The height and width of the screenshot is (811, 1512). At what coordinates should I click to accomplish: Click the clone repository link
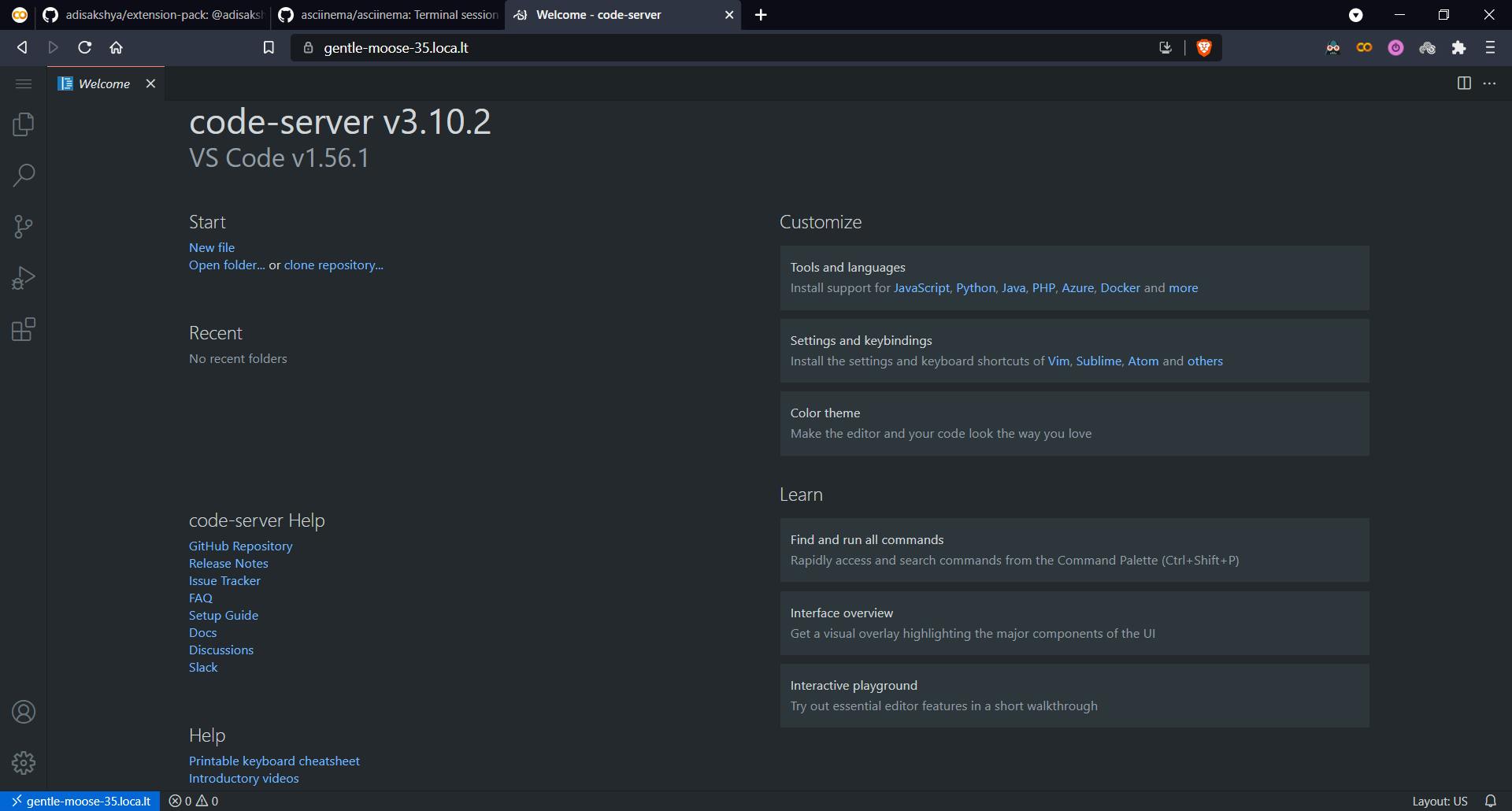click(x=333, y=265)
